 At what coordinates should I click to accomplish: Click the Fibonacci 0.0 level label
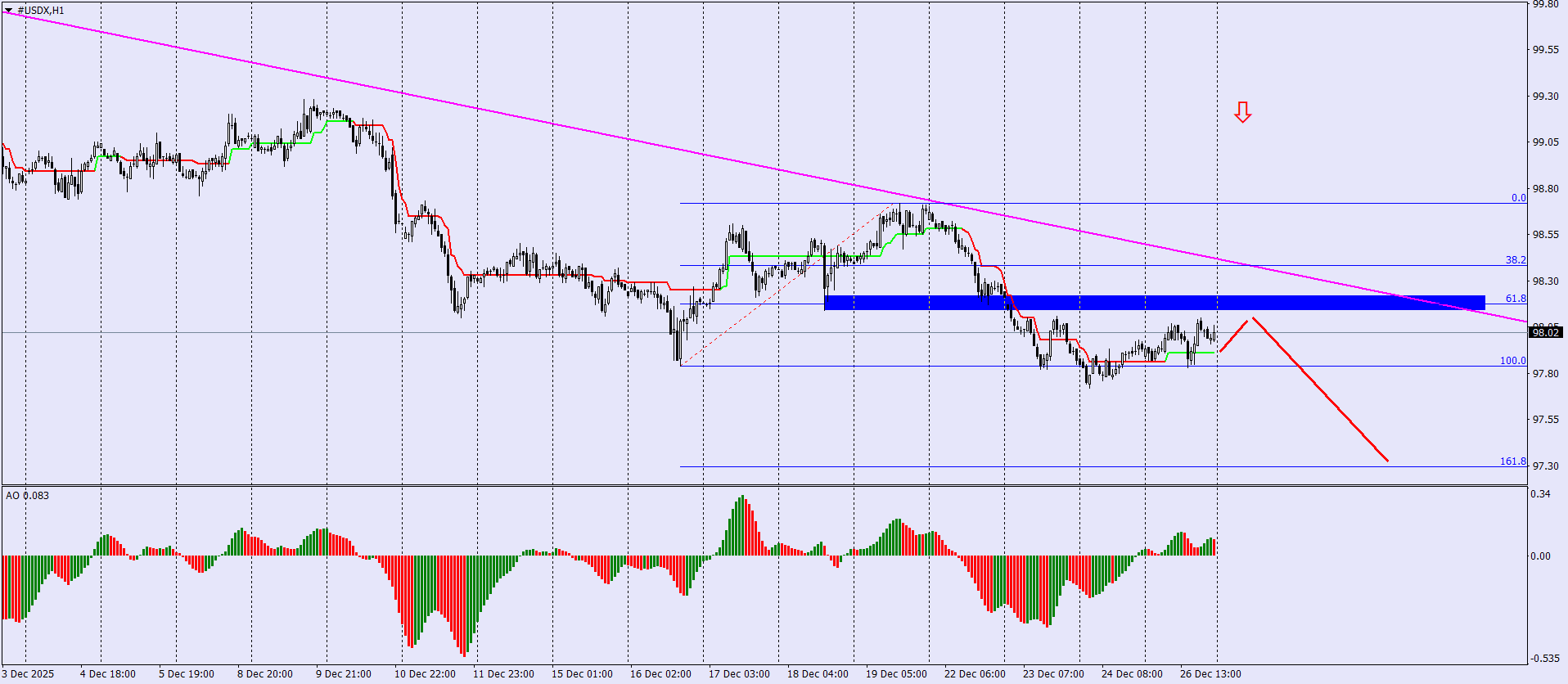coord(1518,198)
